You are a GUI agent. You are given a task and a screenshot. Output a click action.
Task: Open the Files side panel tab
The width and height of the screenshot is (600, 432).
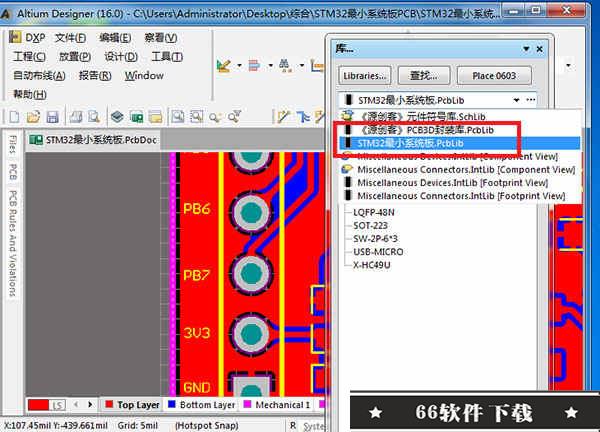[x=12, y=144]
